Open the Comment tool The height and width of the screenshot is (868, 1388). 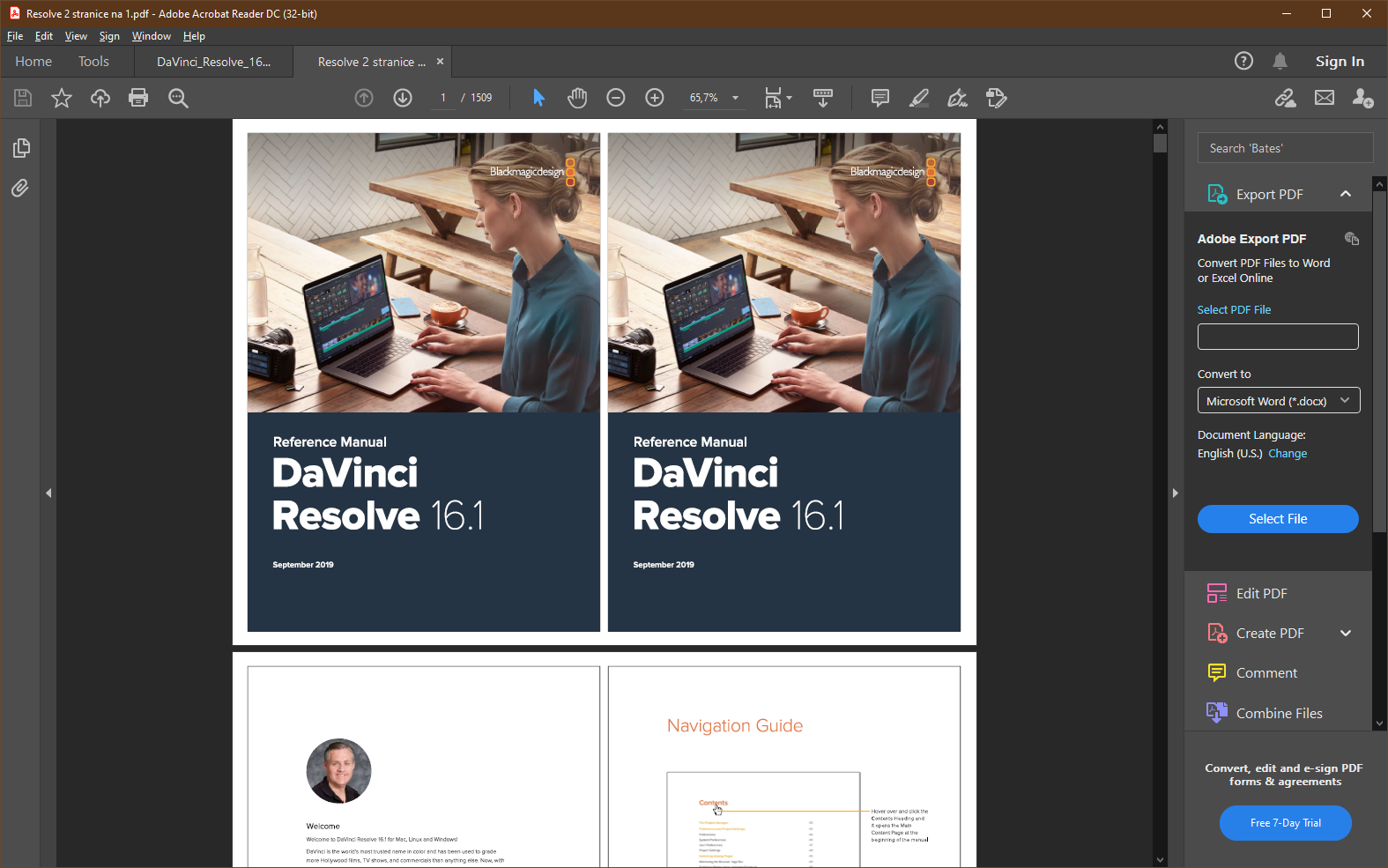click(x=1266, y=672)
